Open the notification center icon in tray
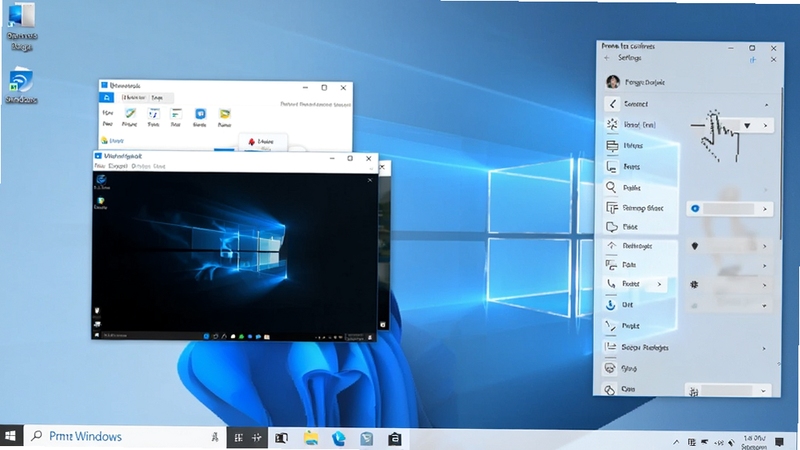Image resolution: width=800 pixels, height=450 pixels. [779, 441]
